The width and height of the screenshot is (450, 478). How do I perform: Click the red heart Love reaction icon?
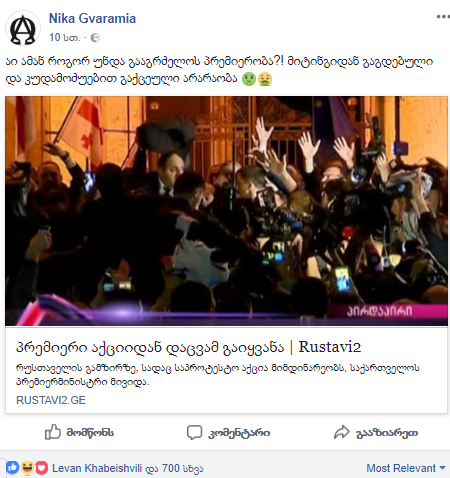coord(42,468)
